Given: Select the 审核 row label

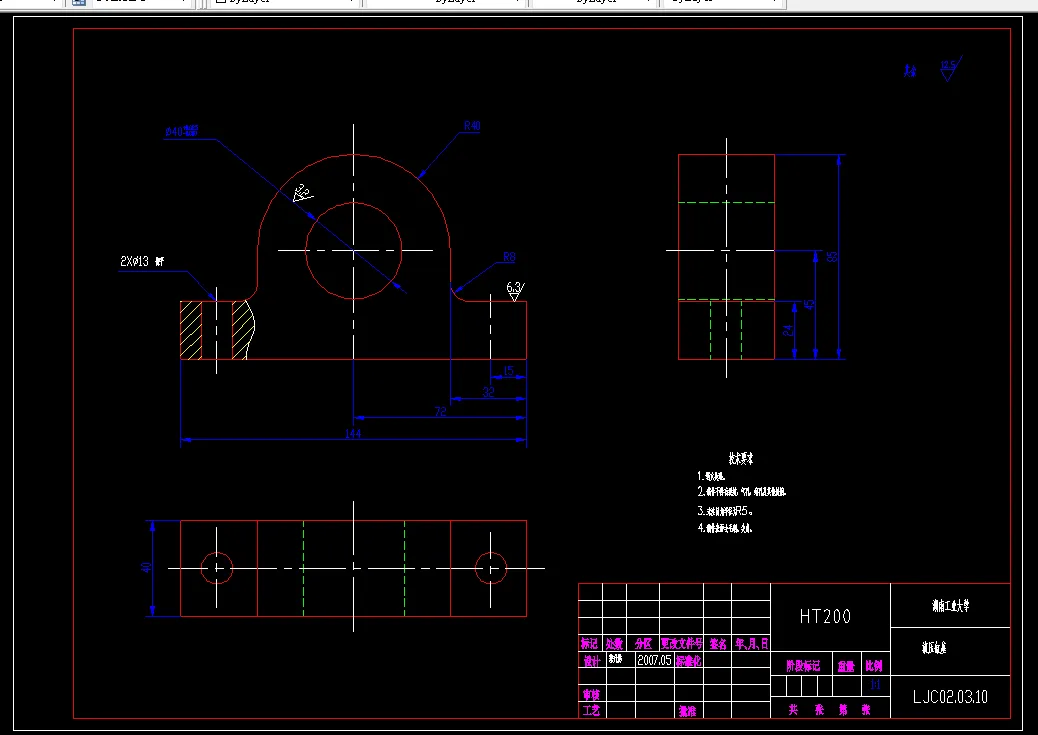Looking at the screenshot, I should click(591, 695).
